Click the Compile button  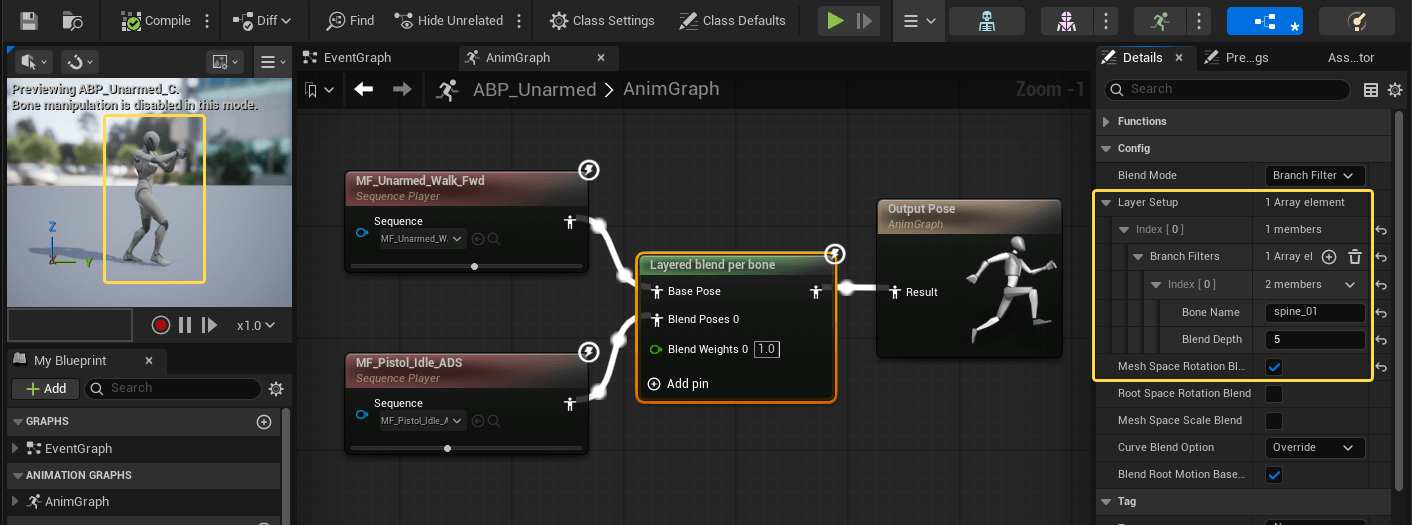tap(157, 20)
